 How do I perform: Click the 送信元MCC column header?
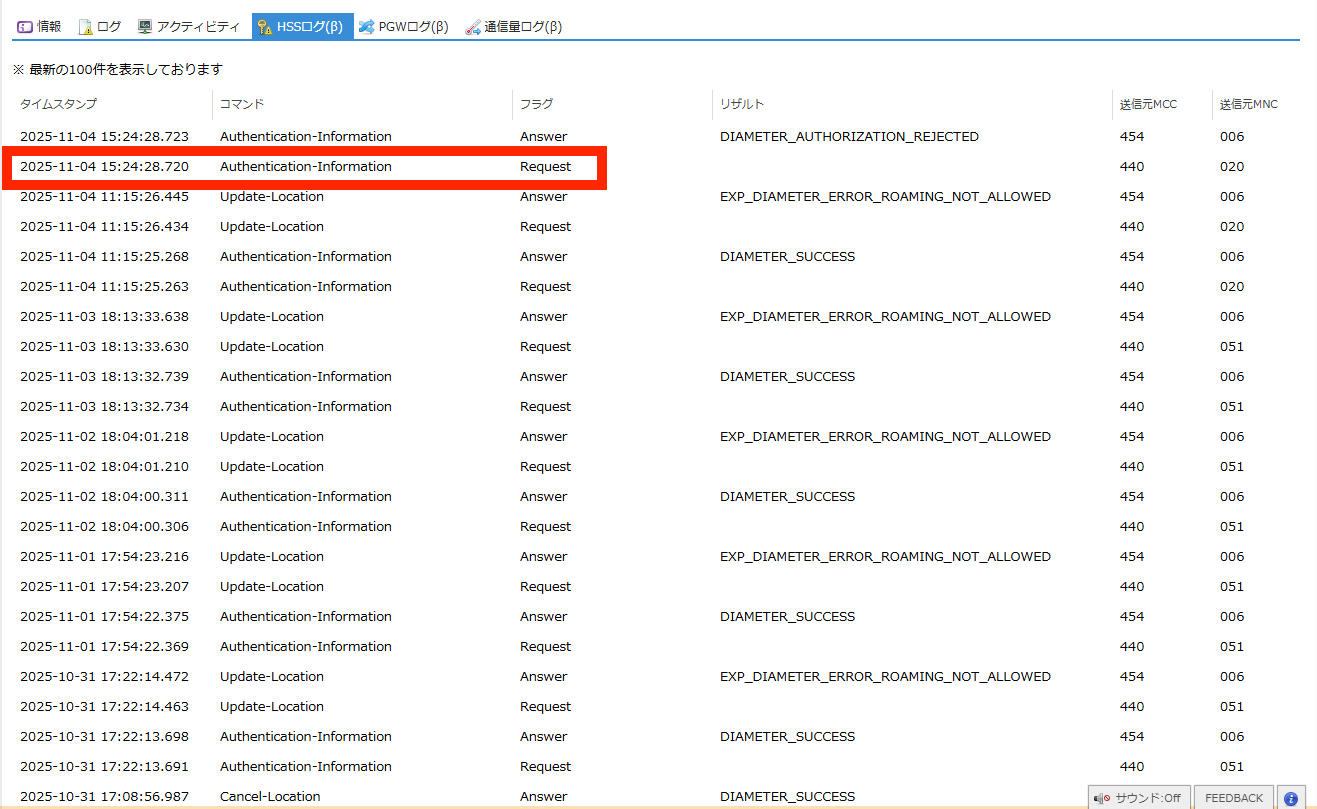point(1148,104)
